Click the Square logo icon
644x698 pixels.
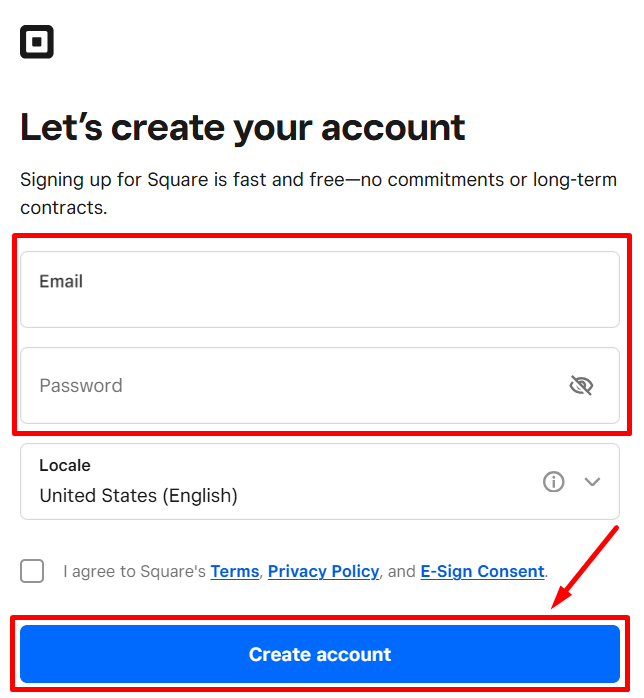(37, 42)
